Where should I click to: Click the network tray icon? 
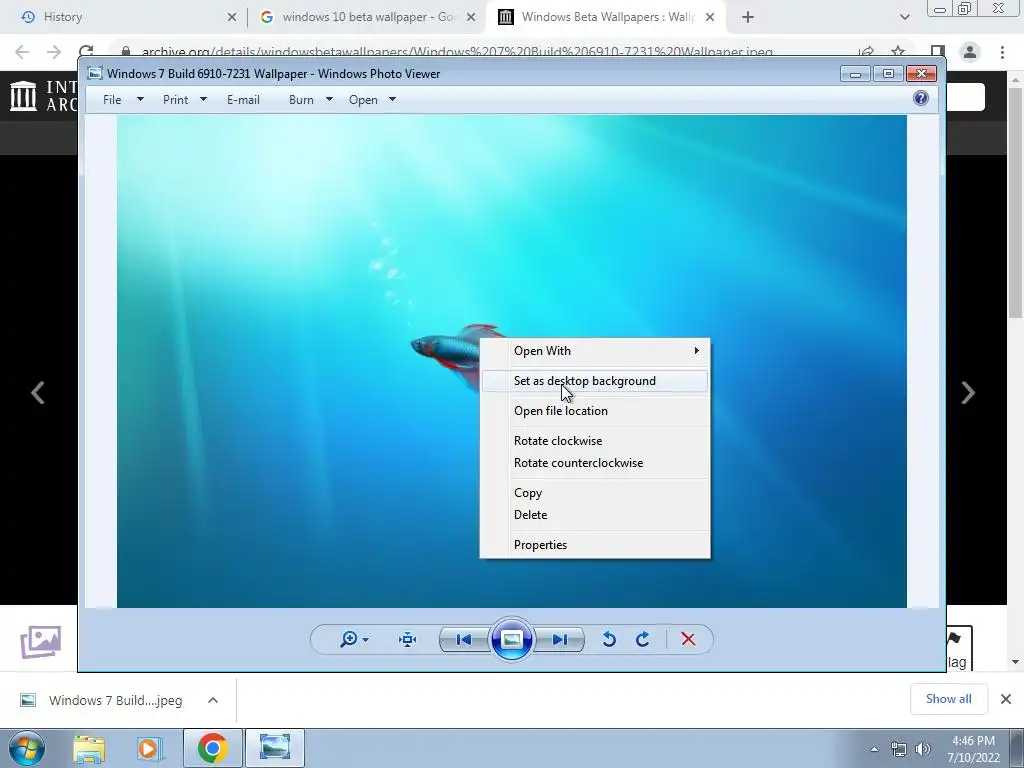pyautogui.click(x=899, y=749)
